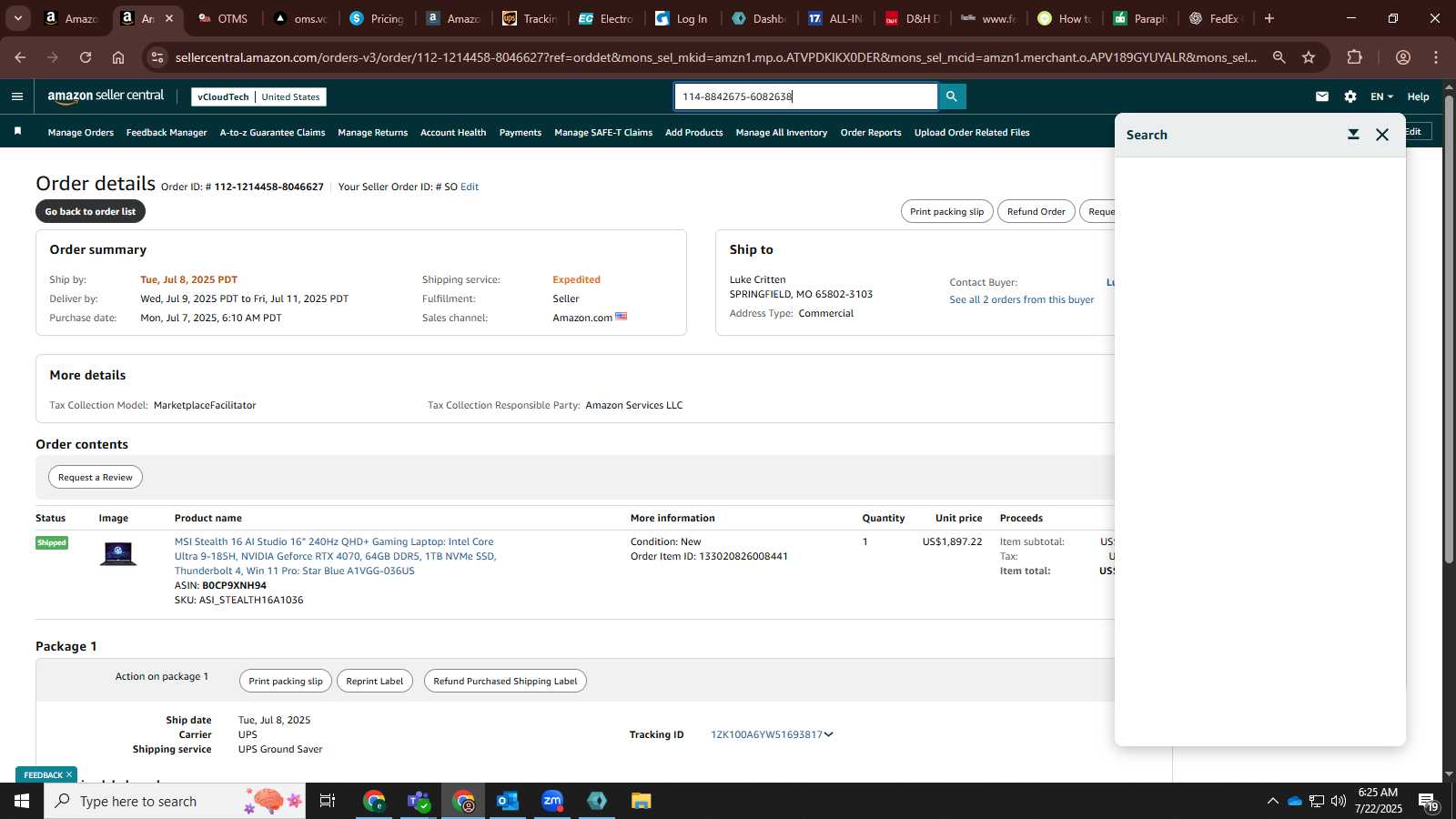Show hidden system tray icons

1272,801
